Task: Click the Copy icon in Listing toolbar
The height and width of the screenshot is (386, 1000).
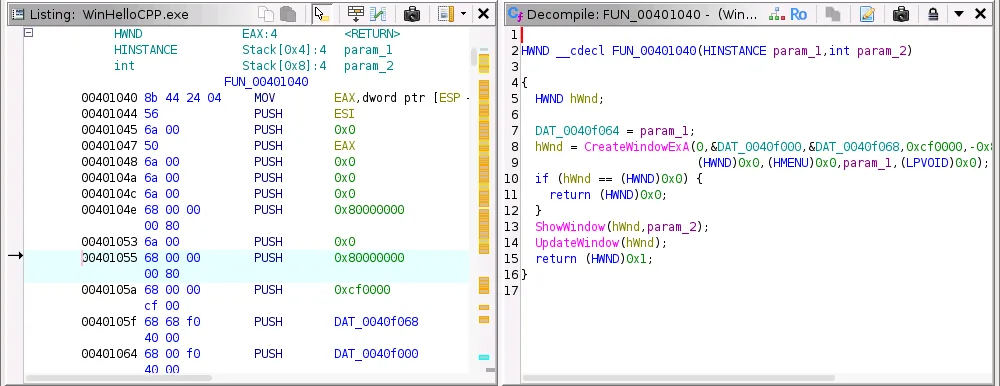Action: pyautogui.click(x=265, y=13)
